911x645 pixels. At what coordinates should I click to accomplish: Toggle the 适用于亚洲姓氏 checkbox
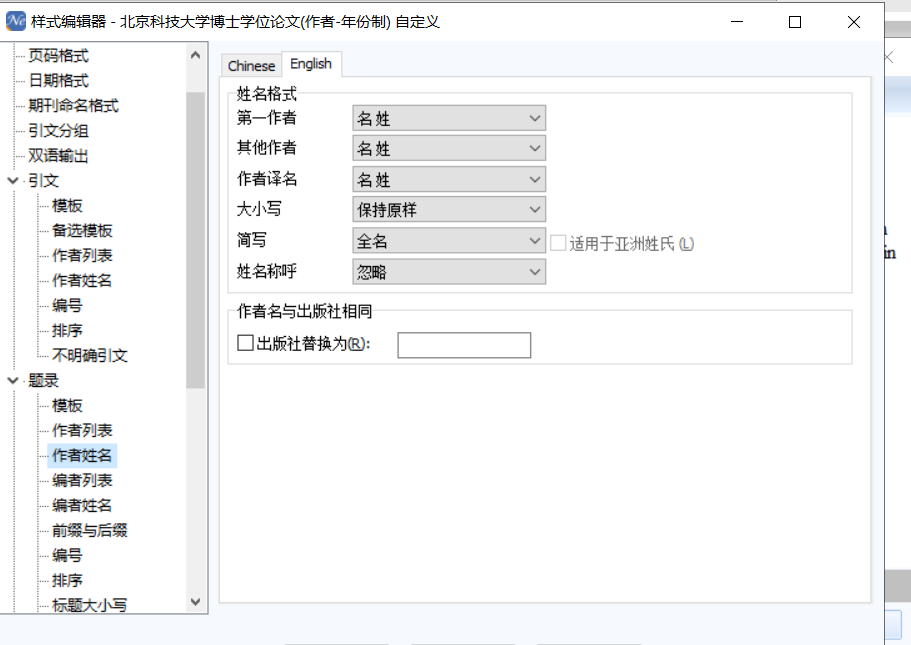click(560, 242)
